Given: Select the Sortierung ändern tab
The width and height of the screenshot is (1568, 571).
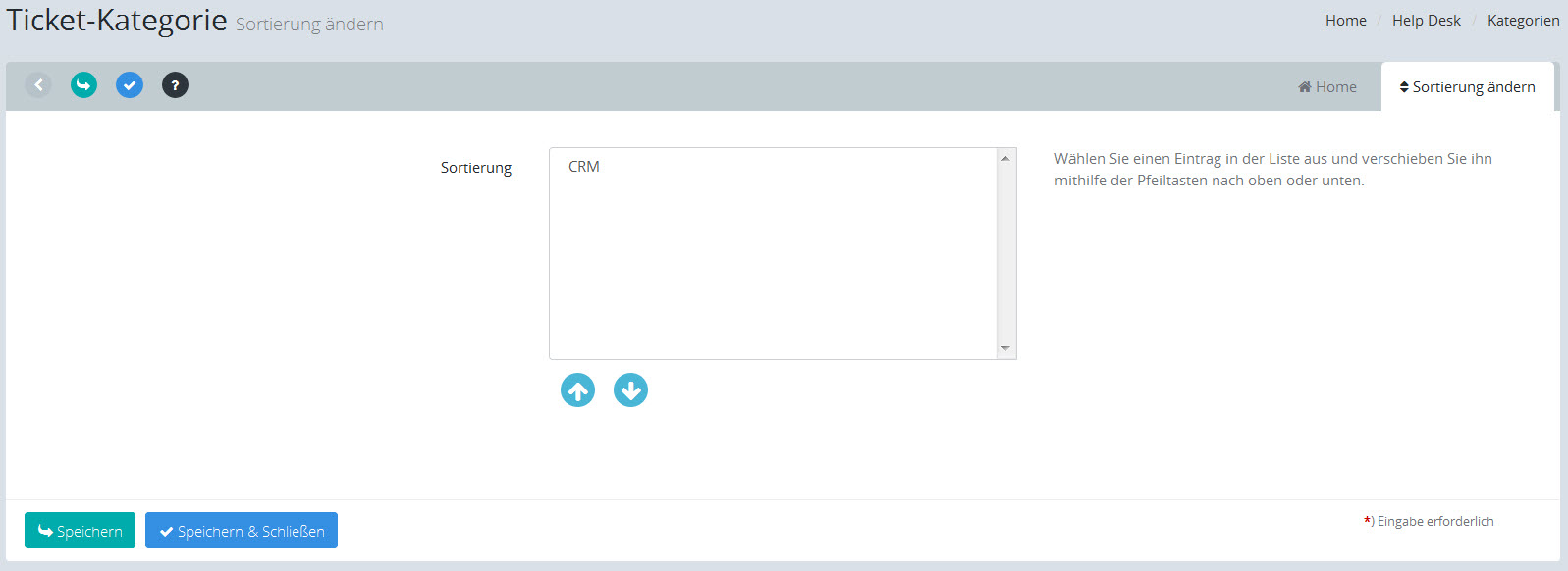Looking at the screenshot, I should click(1467, 87).
